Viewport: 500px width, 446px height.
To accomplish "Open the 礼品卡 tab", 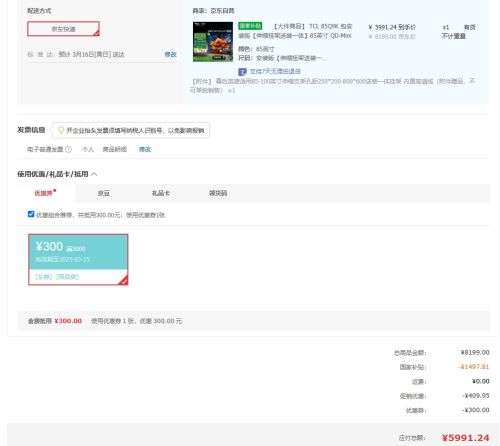I will click(161, 193).
